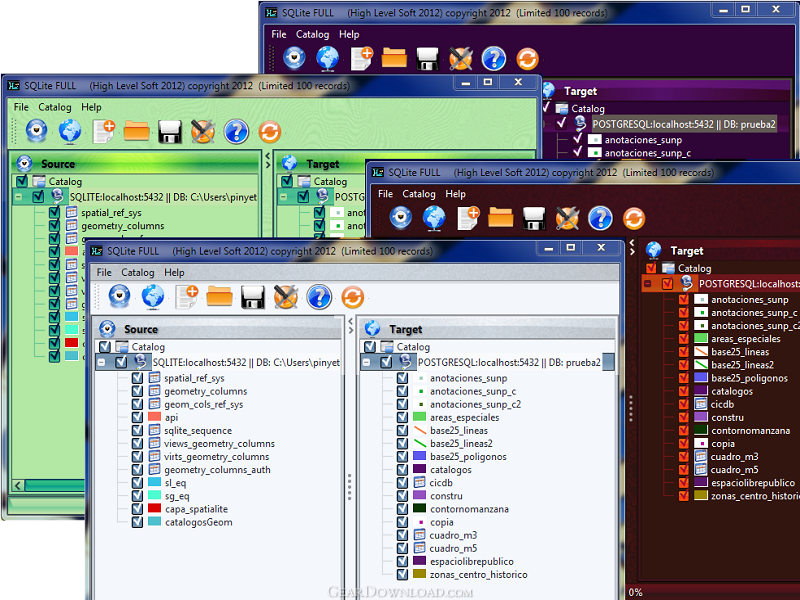Collapse the SQLITE:localhost:5432 node in the front blue window

click(x=103, y=363)
